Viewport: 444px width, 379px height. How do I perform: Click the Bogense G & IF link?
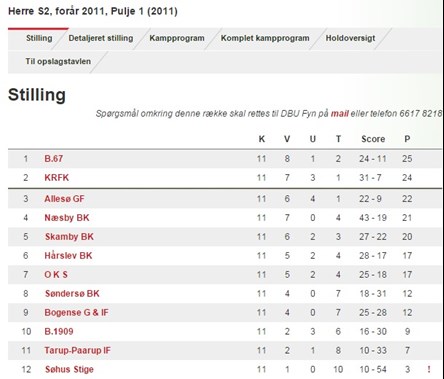point(77,313)
